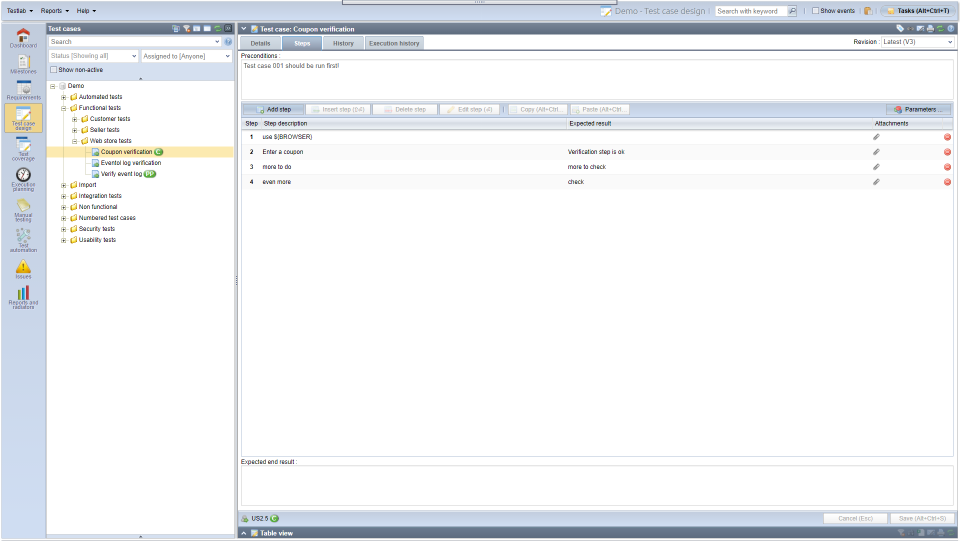Open the Tasks (Alt+Ctrl+T) button
Image resolution: width=960 pixels, height=541 pixels.
[x=918, y=11]
